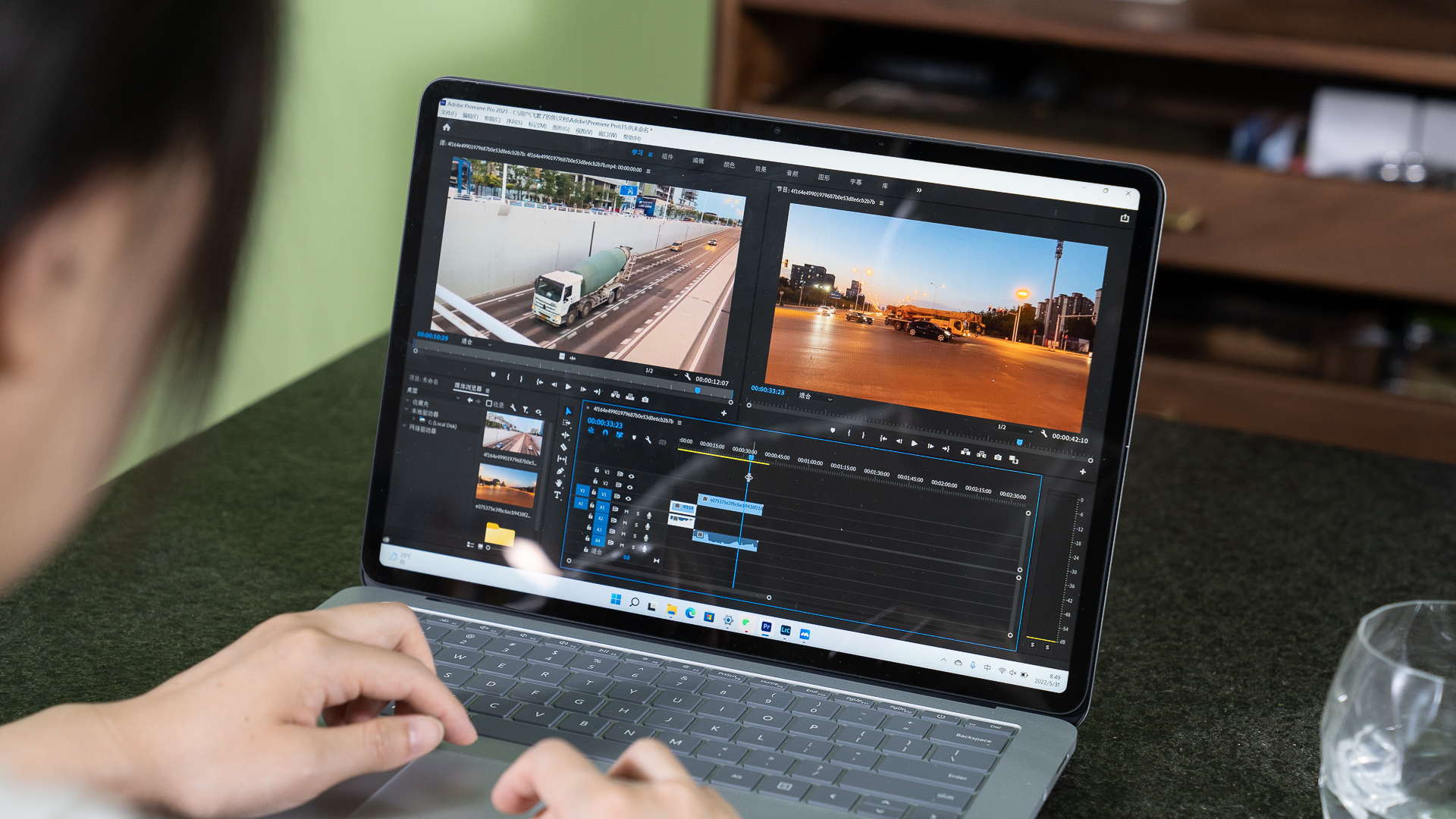Collapse 网络驱动器 in media browser
The height and width of the screenshot is (819, 1456).
pyautogui.click(x=404, y=425)
